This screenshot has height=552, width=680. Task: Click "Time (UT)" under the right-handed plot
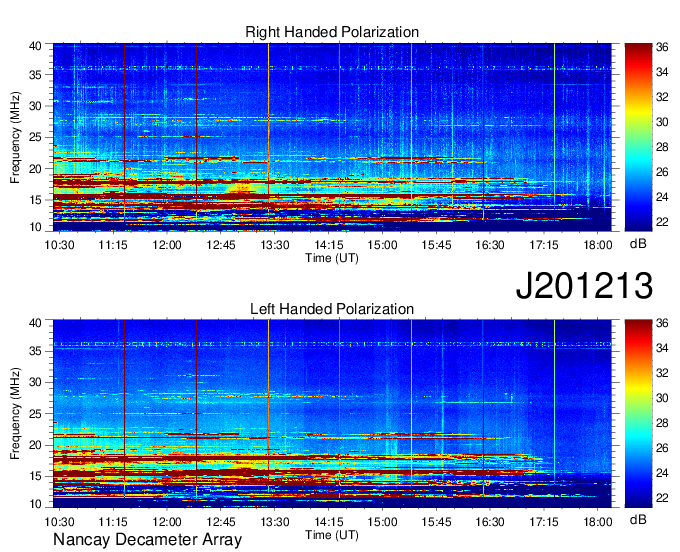tap(332, 258)
